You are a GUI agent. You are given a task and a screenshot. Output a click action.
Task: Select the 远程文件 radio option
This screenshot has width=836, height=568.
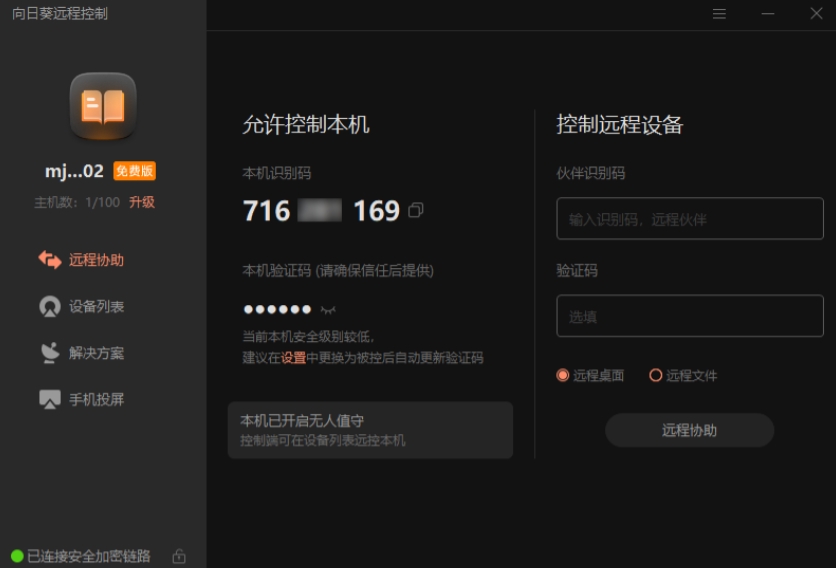683,375
